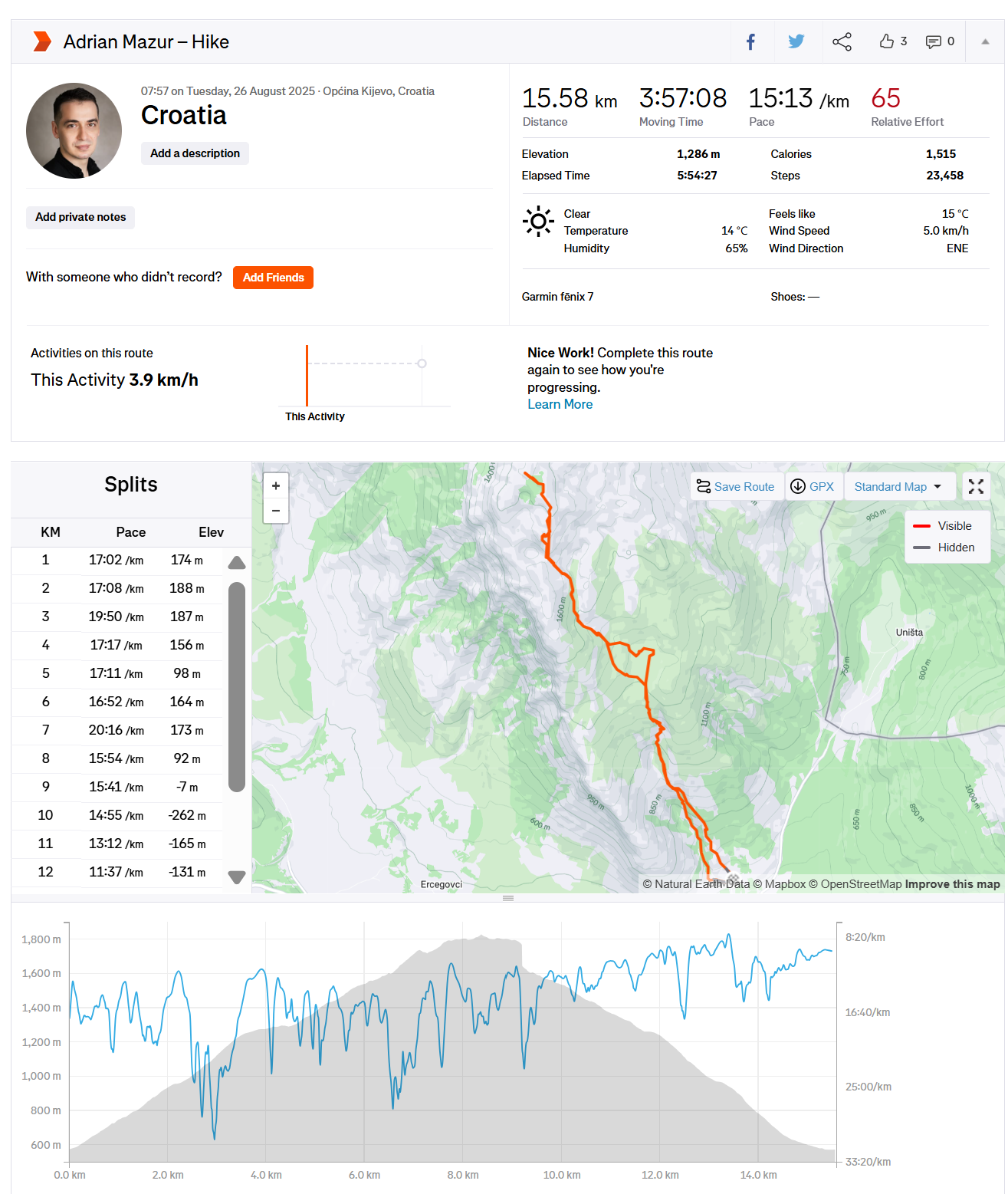Open the Improve this map link
This screenshot has width=1008, height=1194.
click(x=951, y=883)
